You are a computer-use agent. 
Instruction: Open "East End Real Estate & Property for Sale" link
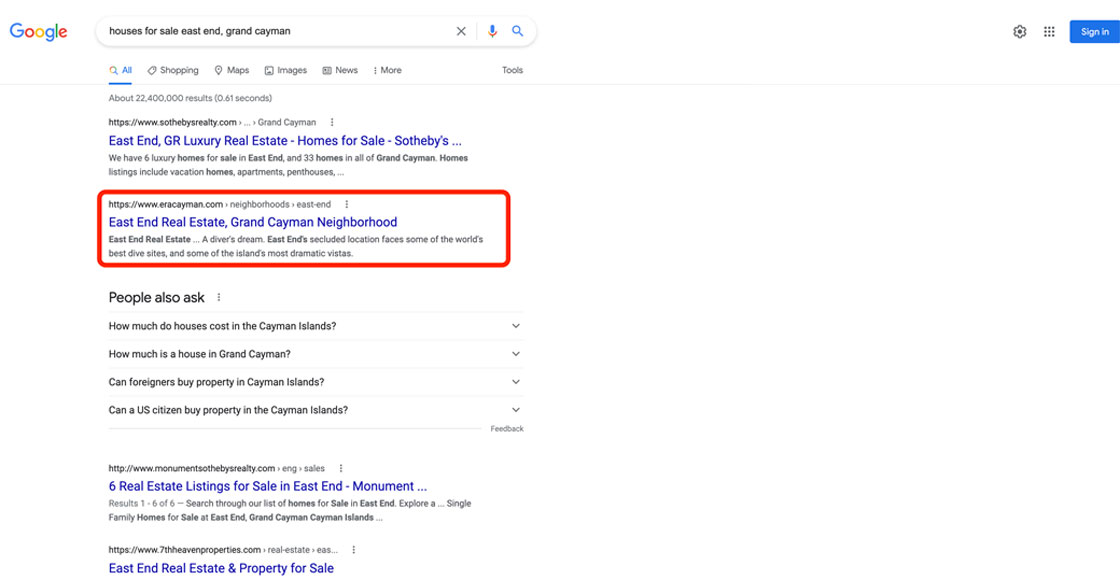click(221, 569)
